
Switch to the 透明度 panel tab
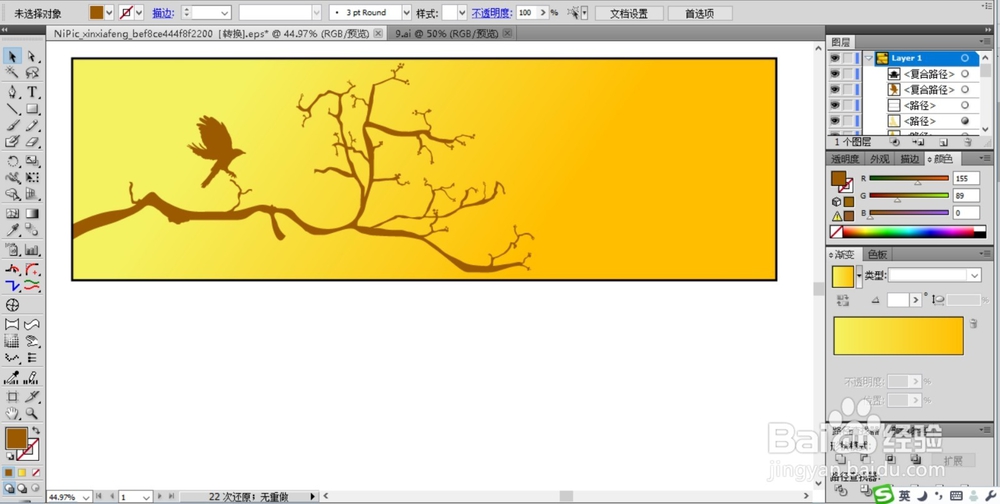click(x=844, y=159)
